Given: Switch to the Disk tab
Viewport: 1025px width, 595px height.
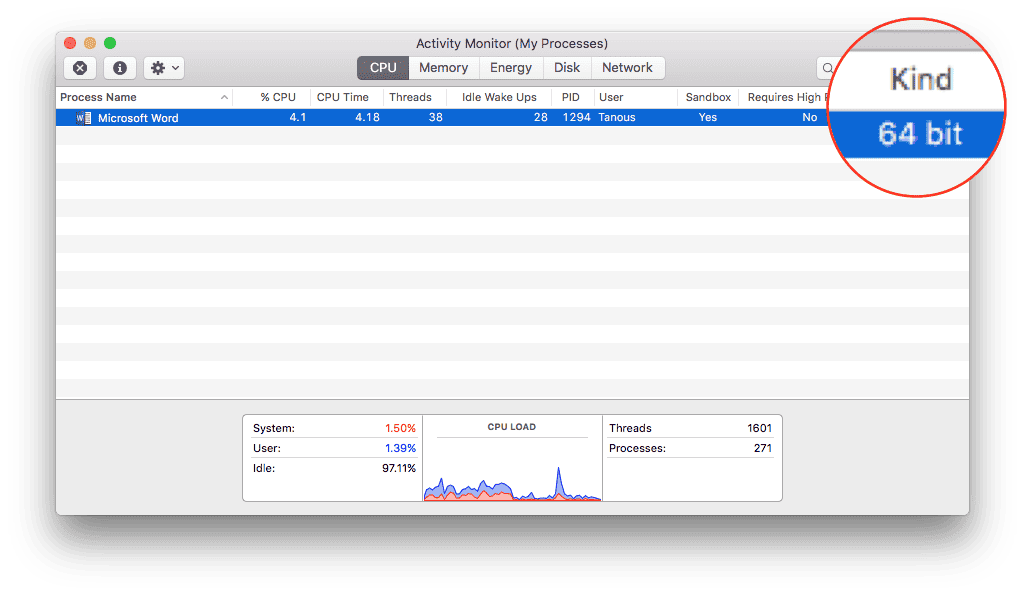Looking at the screenshot, I should (567, 68).
